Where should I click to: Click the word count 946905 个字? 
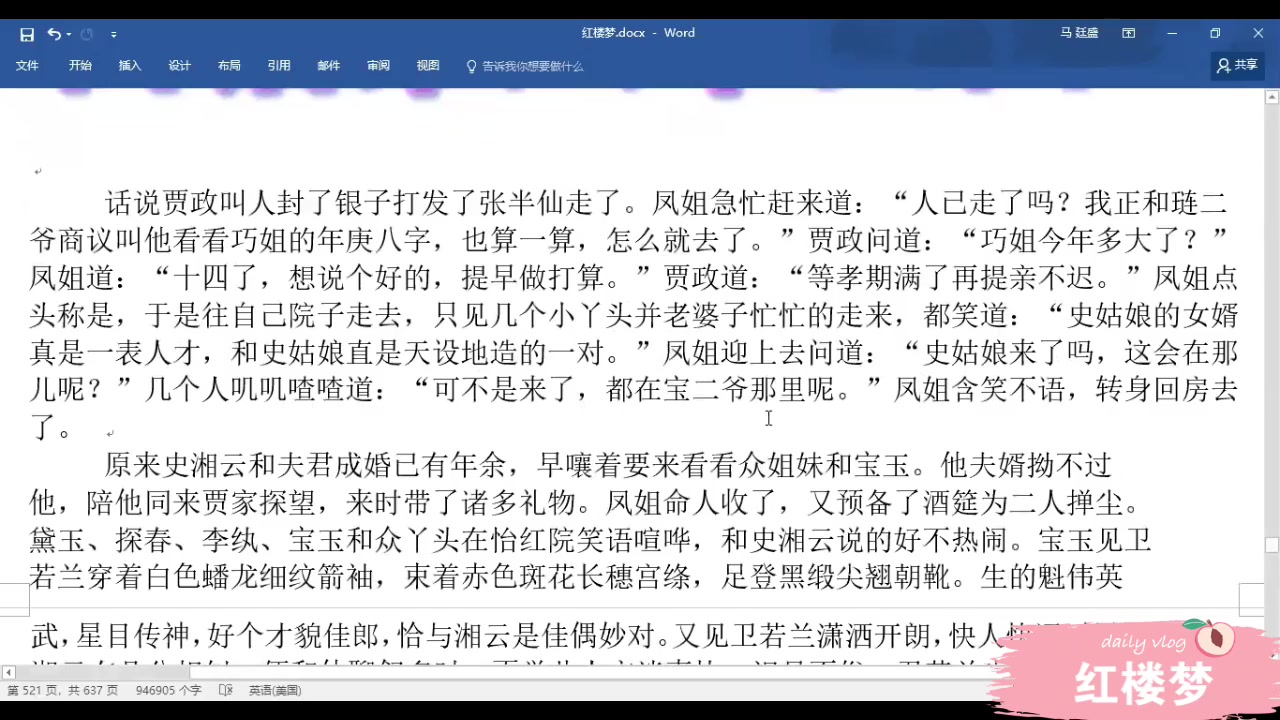(x=169, y=690)
